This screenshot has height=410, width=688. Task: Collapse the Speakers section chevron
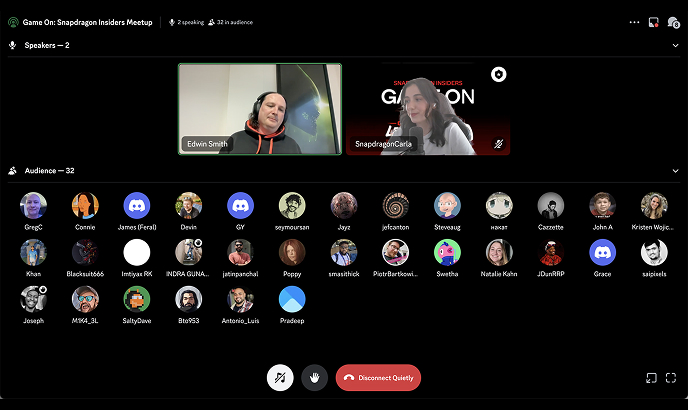click(x=675, y=45)
